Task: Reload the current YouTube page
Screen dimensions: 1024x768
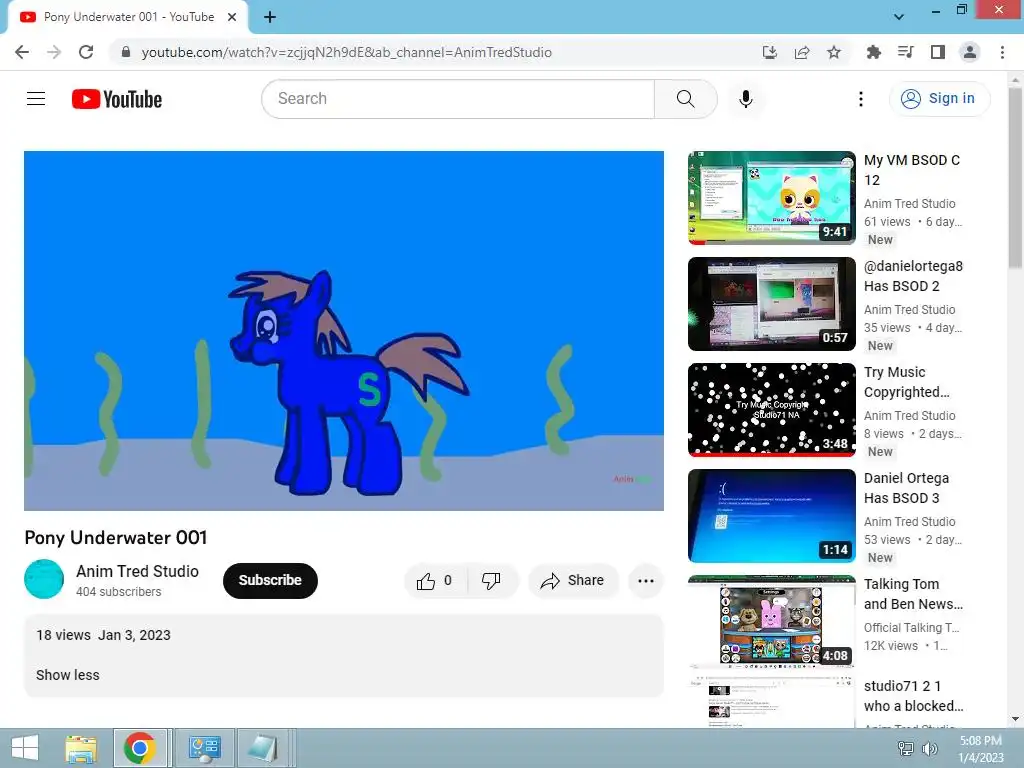Action: pos(86,52)
